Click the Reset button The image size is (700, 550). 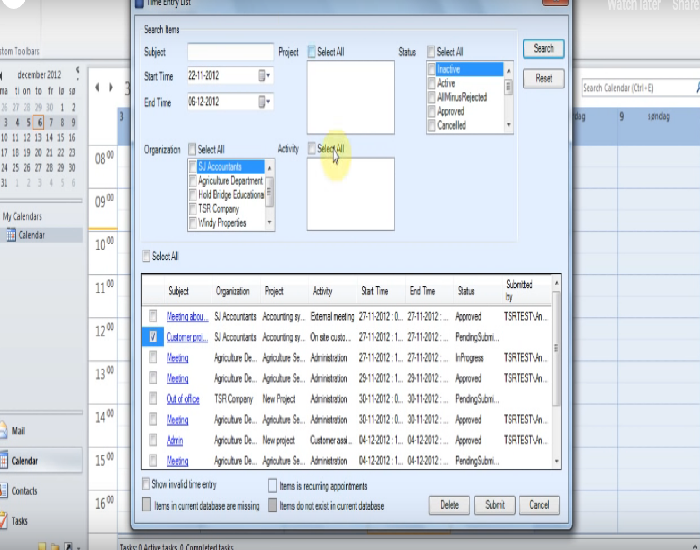click(543, 79)
